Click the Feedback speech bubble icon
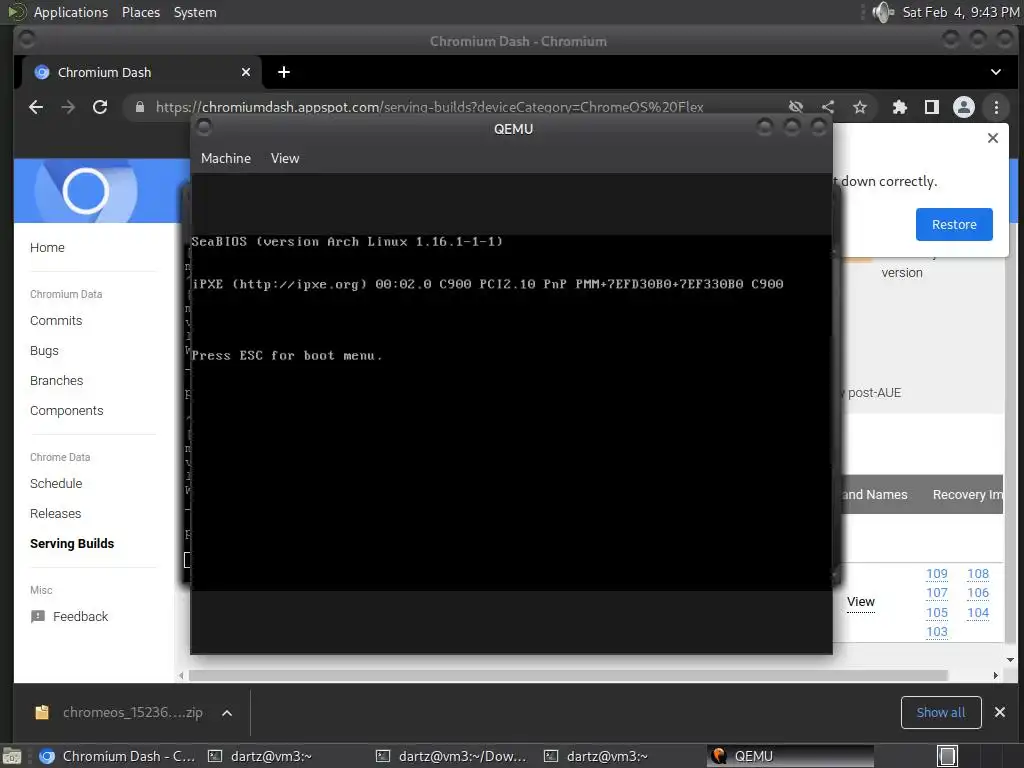The height and width of the screenshot is (768, 1024). tap(39, 616)
